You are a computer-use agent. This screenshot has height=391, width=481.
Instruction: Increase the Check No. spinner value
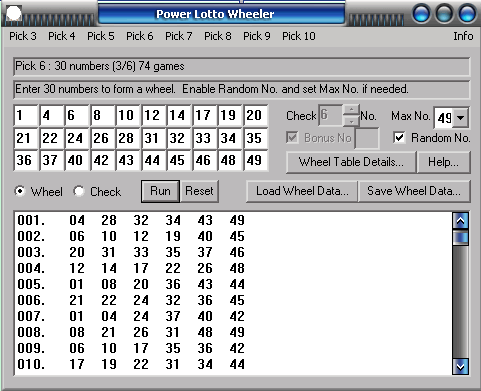pyautogui.click(x=351, y=110)
